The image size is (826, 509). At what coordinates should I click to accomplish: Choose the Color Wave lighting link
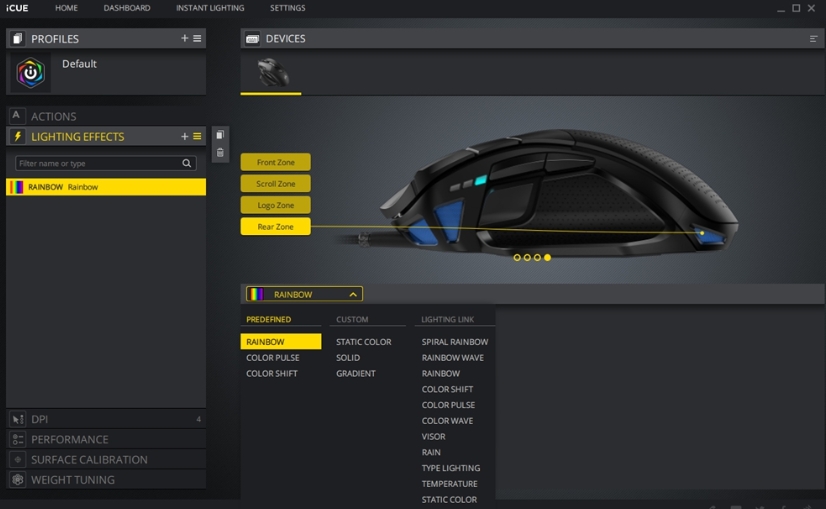tap(447, 420)
